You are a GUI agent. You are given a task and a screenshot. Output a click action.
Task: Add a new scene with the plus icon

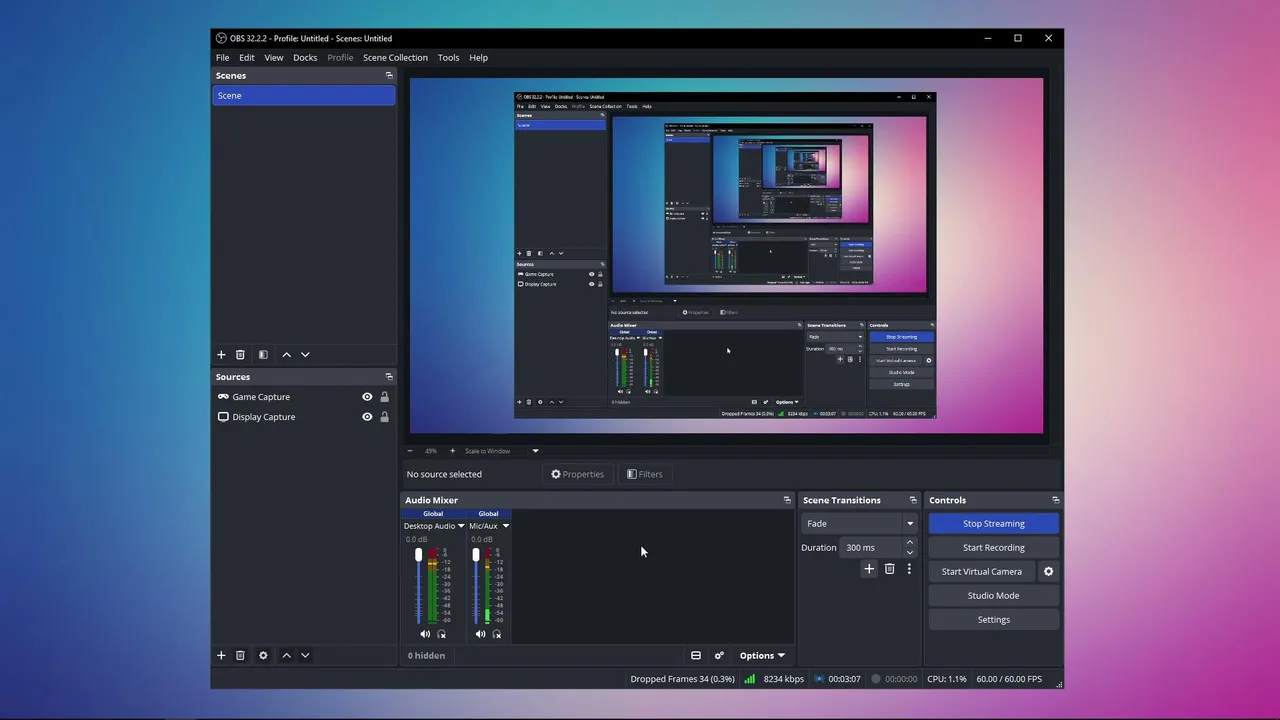[221, 354]
